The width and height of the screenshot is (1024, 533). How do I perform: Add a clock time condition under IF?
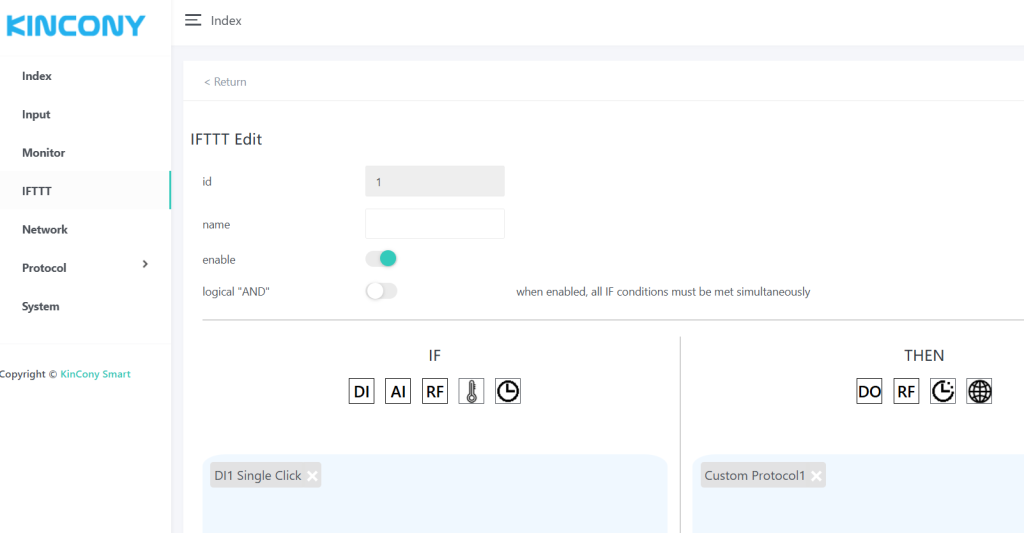[x=508, y=392]
